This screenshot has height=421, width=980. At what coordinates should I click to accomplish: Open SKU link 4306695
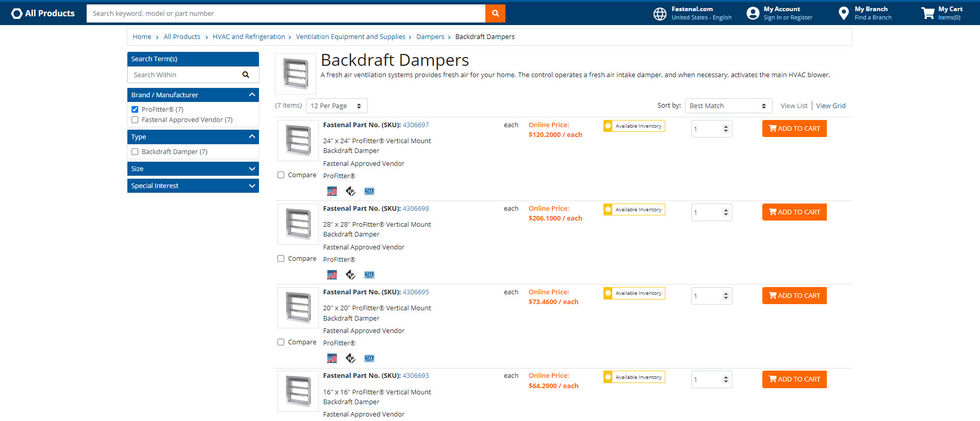[x=416, y=292]
